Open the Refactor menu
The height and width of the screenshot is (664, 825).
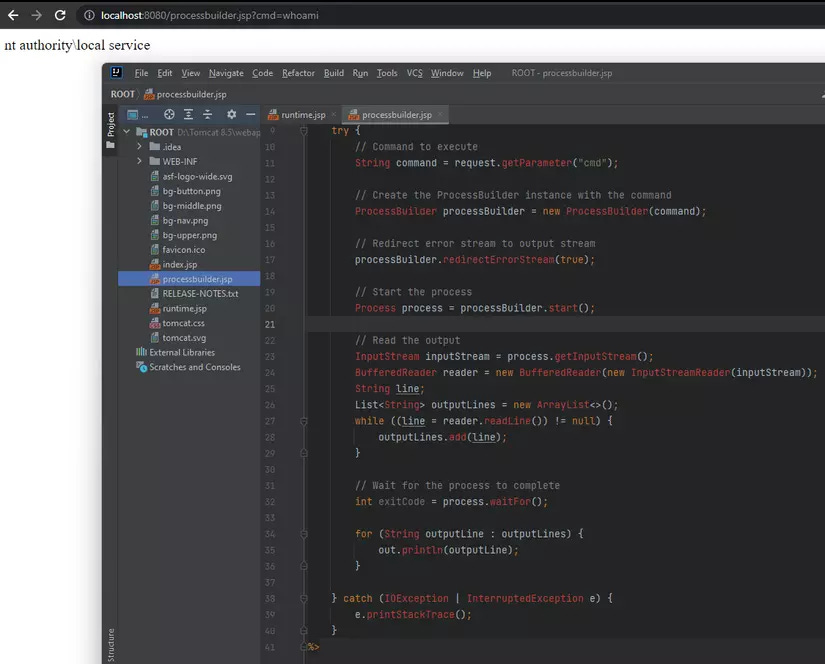(298, 73)
